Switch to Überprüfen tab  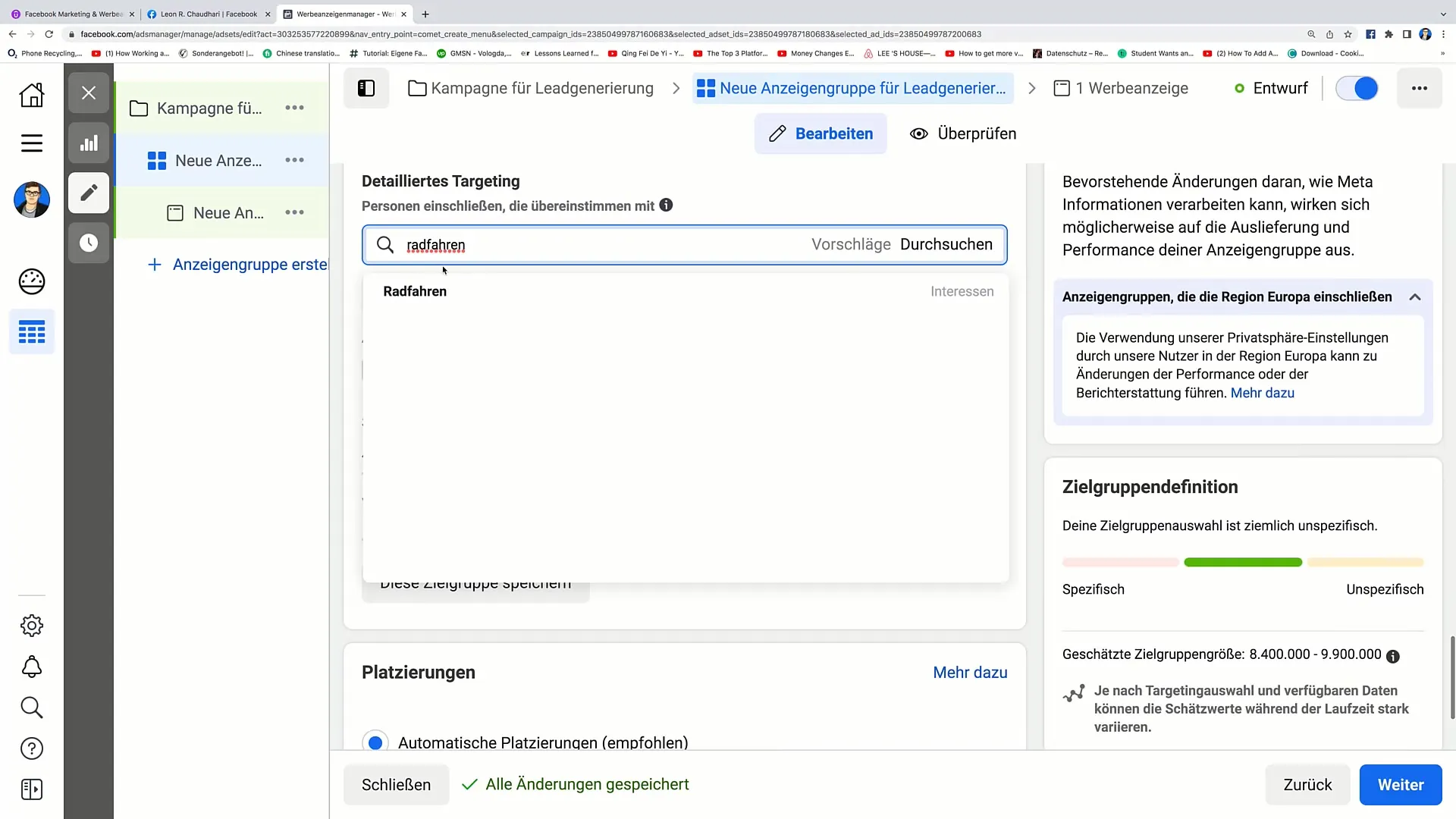[963, 133]
